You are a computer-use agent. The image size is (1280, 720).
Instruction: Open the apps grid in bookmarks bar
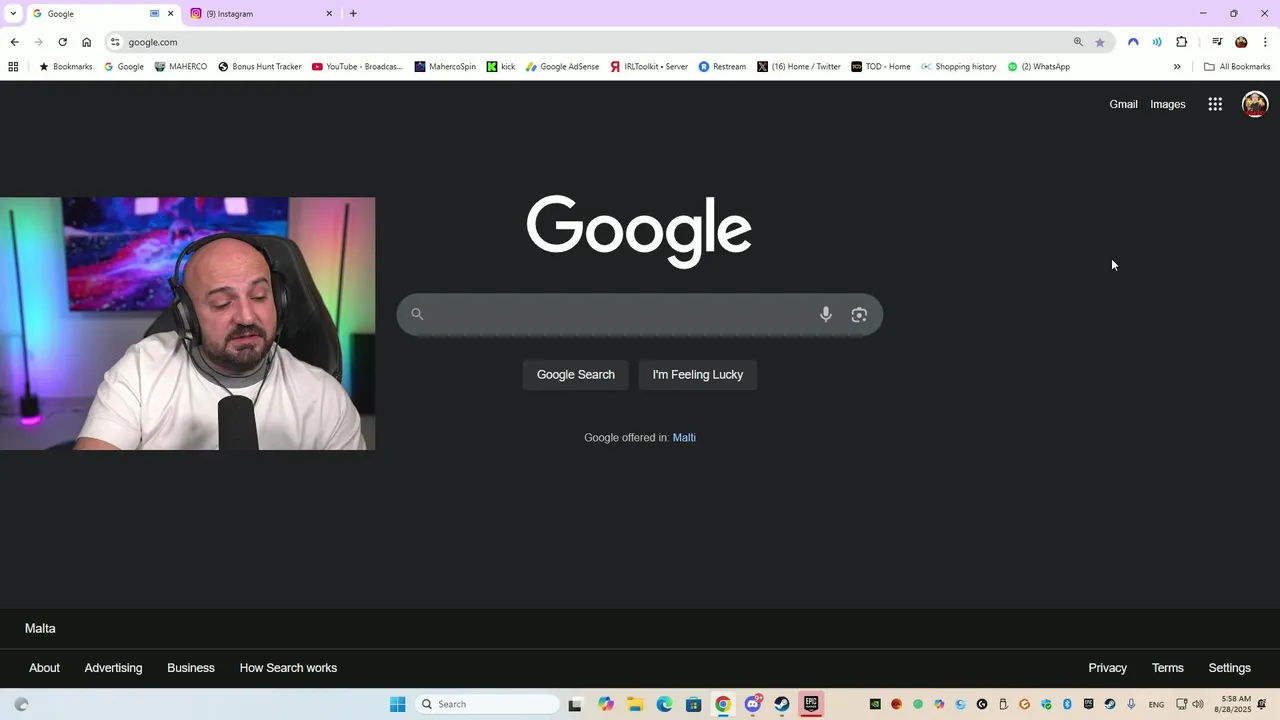click(x=13, y=67)
